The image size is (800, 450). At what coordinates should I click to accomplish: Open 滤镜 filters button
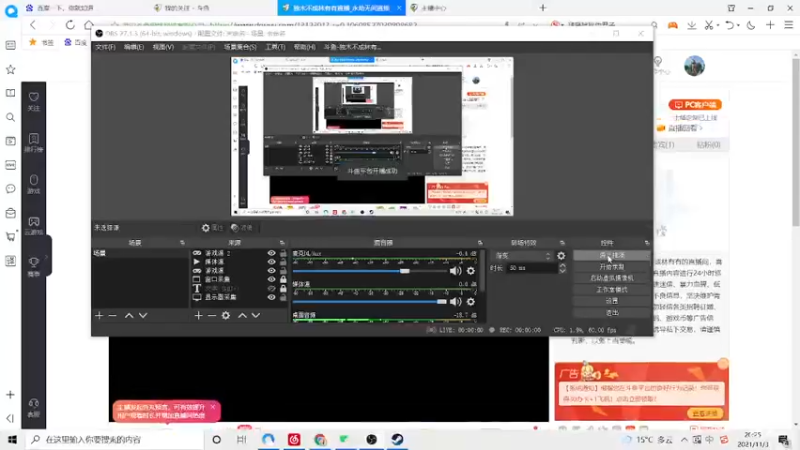pos(242,228)
